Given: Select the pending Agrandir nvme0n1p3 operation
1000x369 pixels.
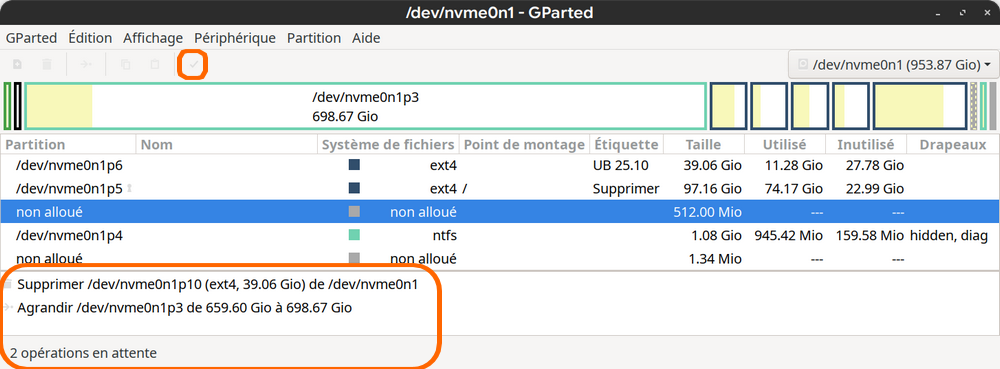Looking at the screenshot, I should coord(185,308).
